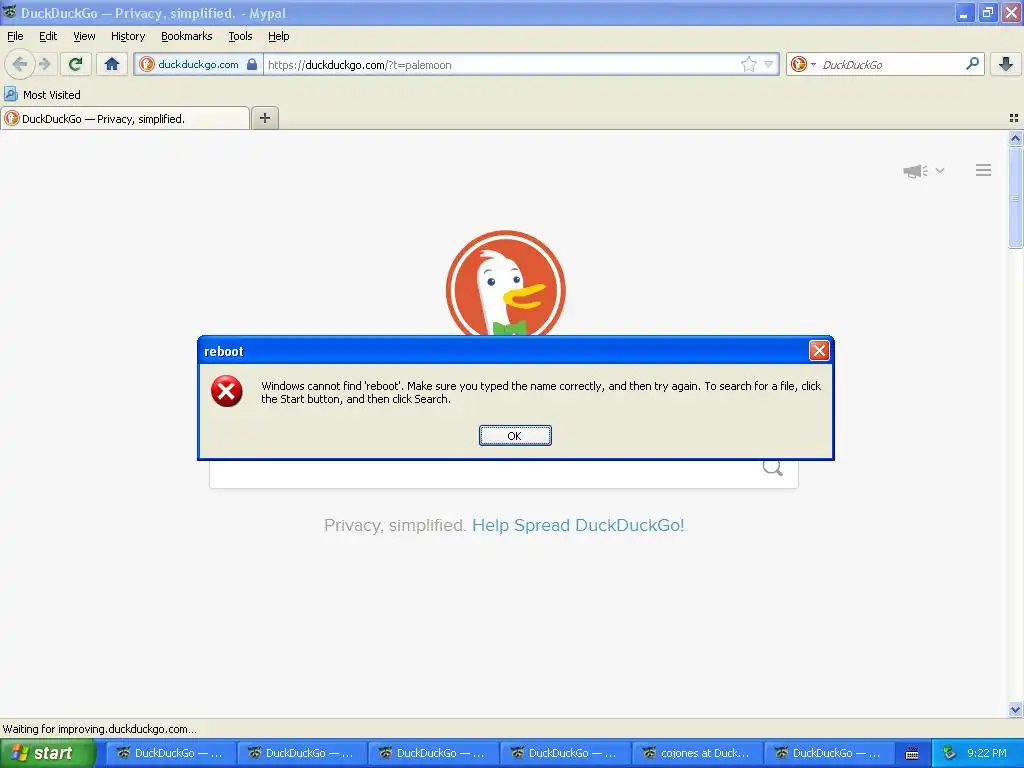Open the URL history dropdown arrow

pos(769,64)
